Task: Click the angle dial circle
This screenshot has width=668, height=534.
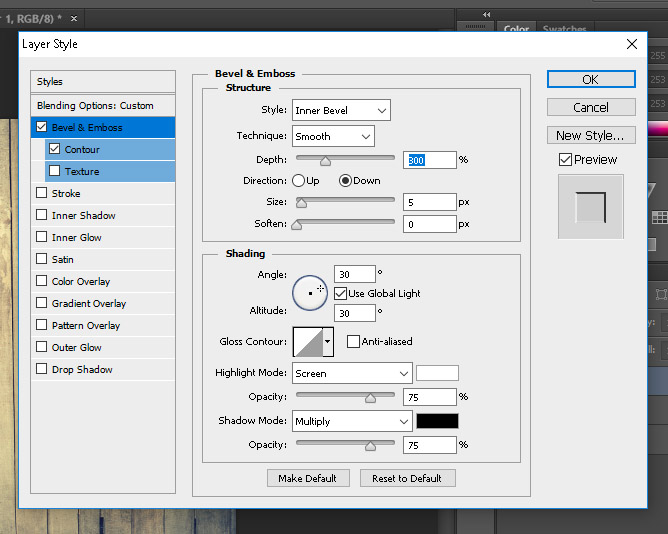Action: point(310,292)
